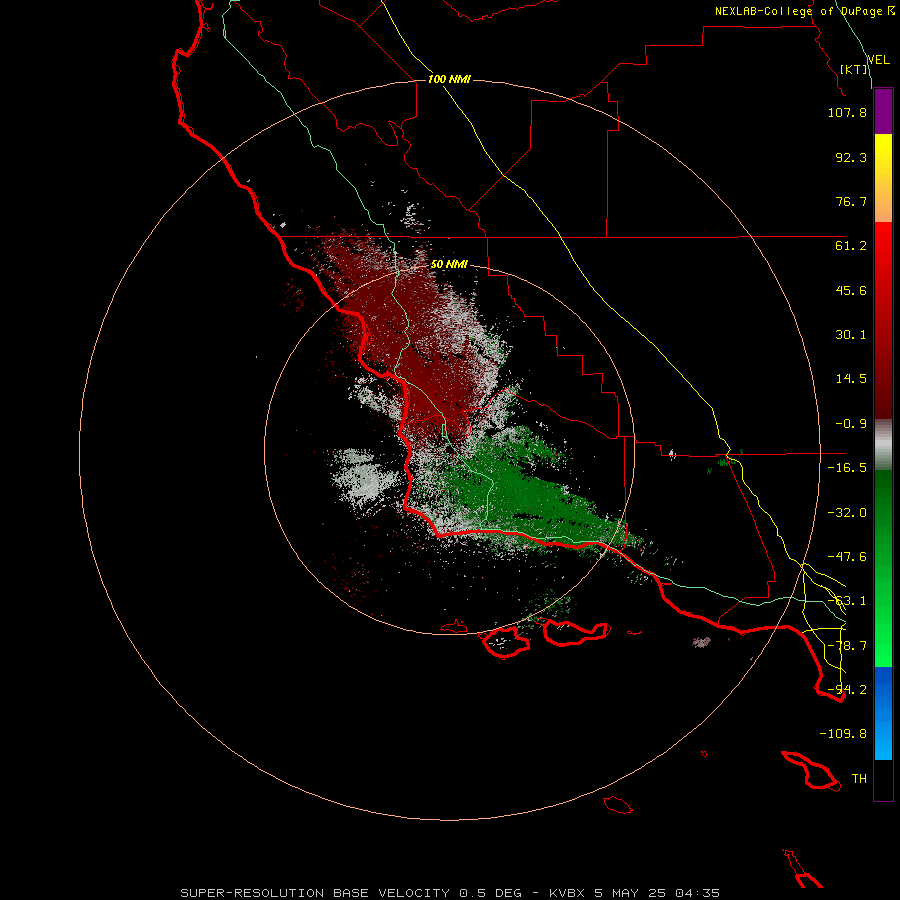Image resolution: width=900 pixels, height=900 pixels.
Task: Select the [KT] units label
Action: point(854,69)
